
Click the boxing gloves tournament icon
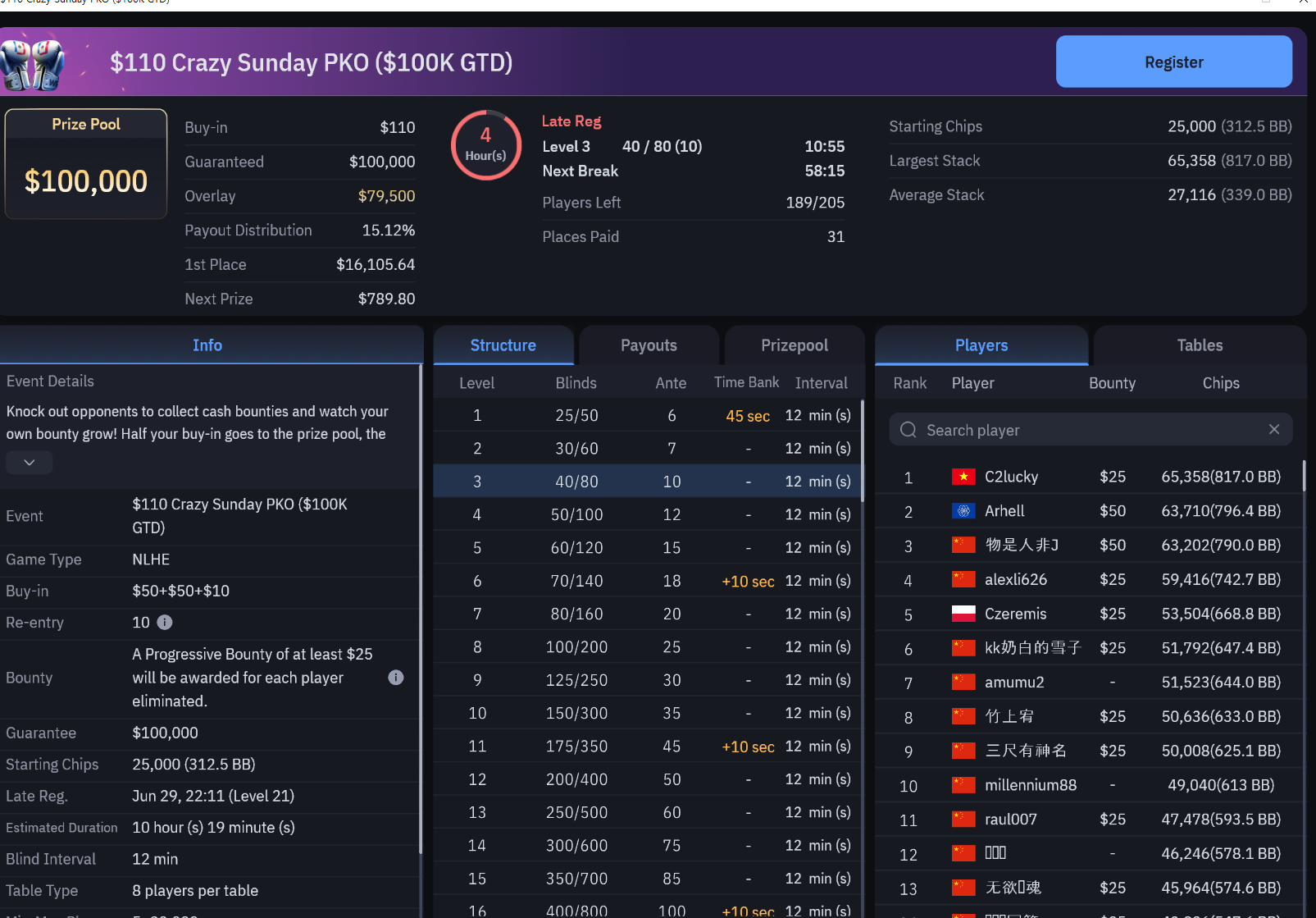tap(33, 63)
